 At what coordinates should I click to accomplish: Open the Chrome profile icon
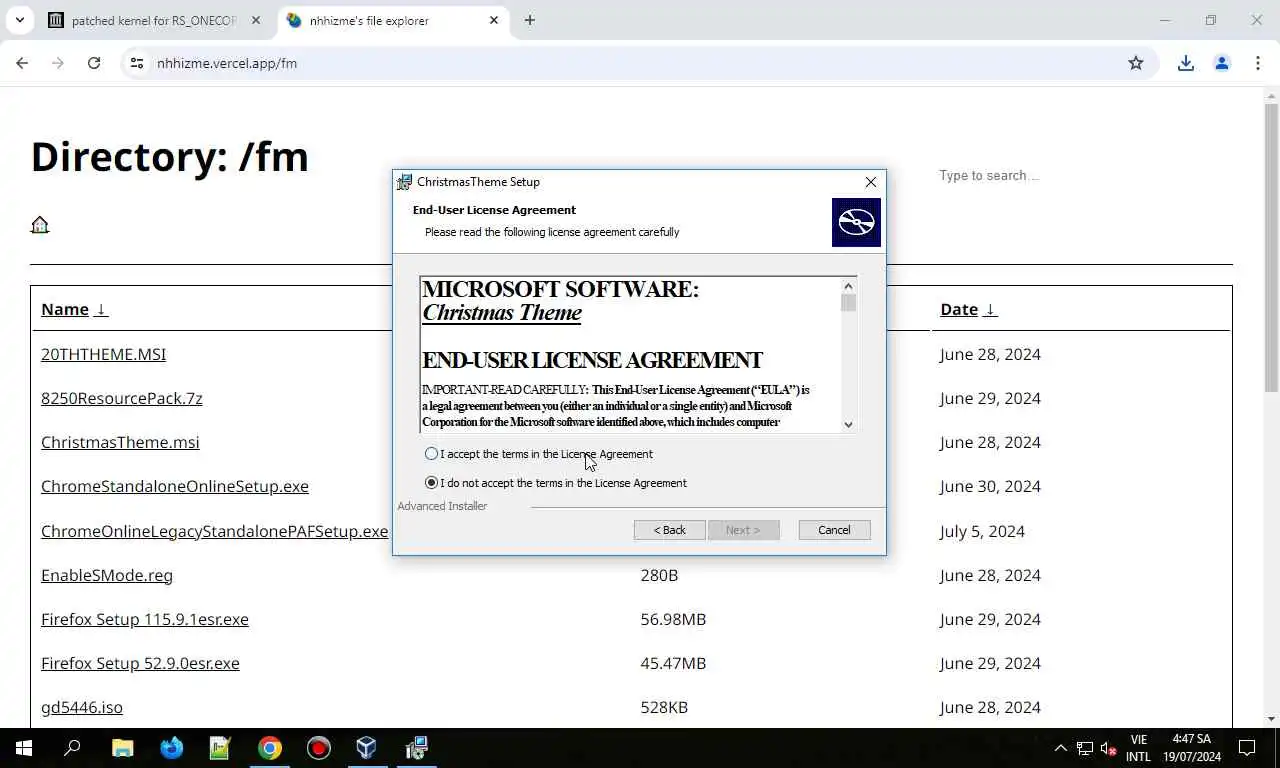(1222, 63)
